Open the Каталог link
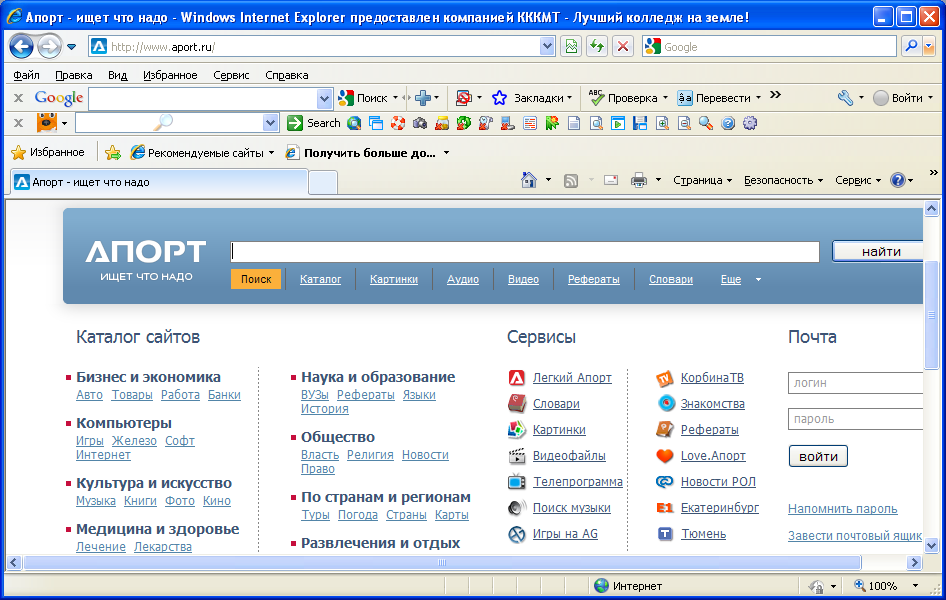The width and height of the screenshot is (946, 600). tap(320, 279)
